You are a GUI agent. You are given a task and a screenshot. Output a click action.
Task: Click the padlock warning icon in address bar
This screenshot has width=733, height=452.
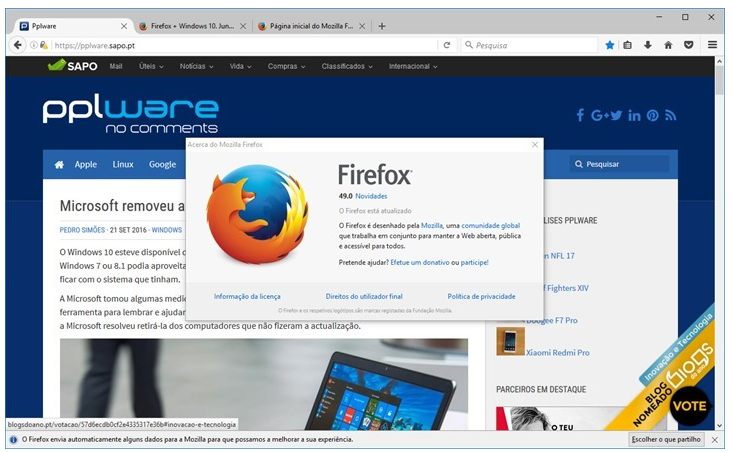tap(43, 45)
